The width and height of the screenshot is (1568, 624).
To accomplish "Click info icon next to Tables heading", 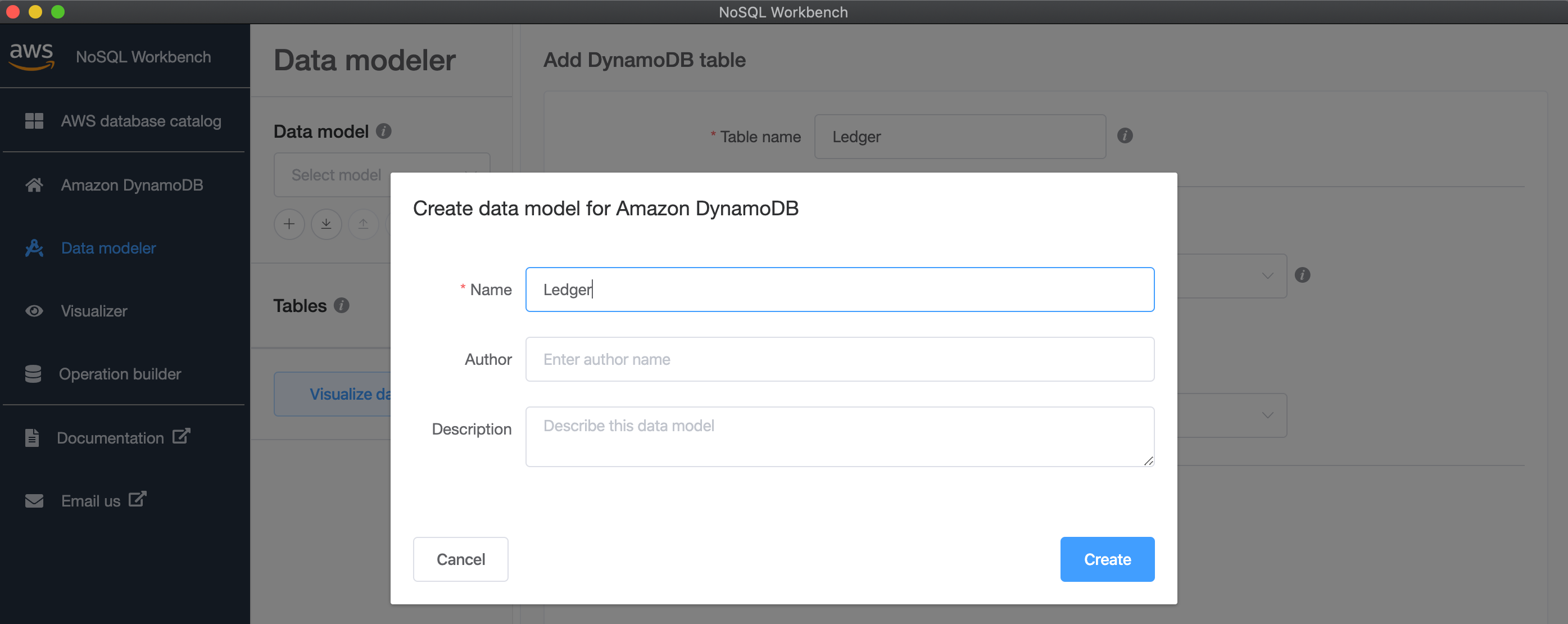I will (342, 305).
